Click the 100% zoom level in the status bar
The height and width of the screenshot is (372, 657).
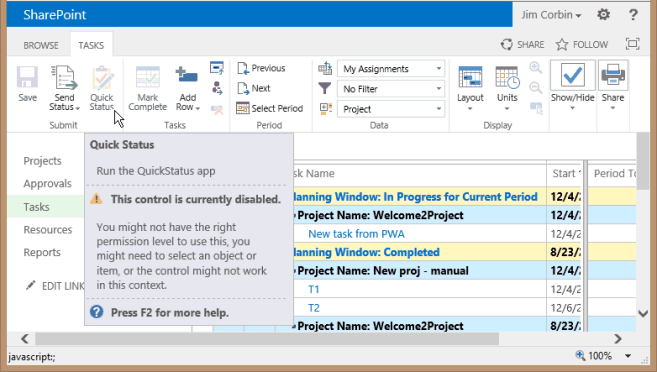[600, 356]
